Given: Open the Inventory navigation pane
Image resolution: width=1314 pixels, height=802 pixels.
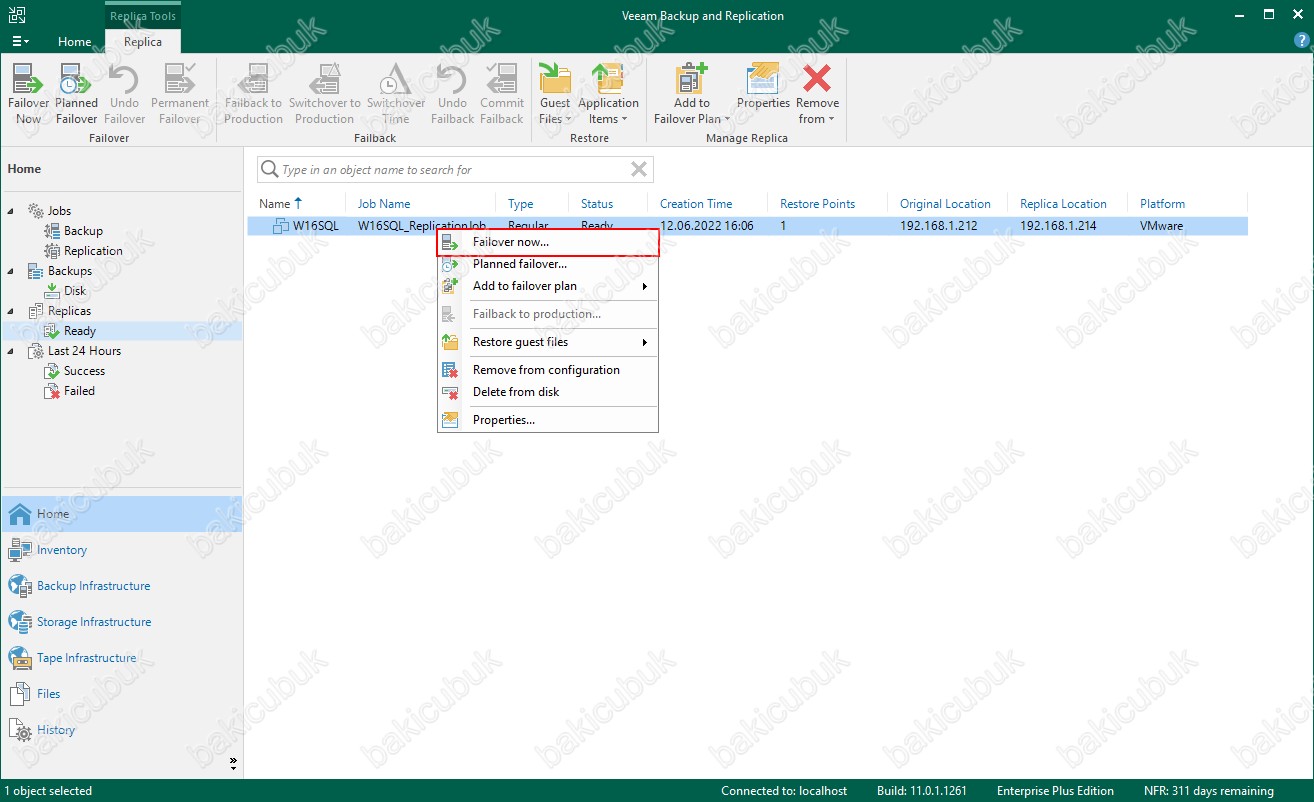Looking at the screenshot, I should 121,550.
